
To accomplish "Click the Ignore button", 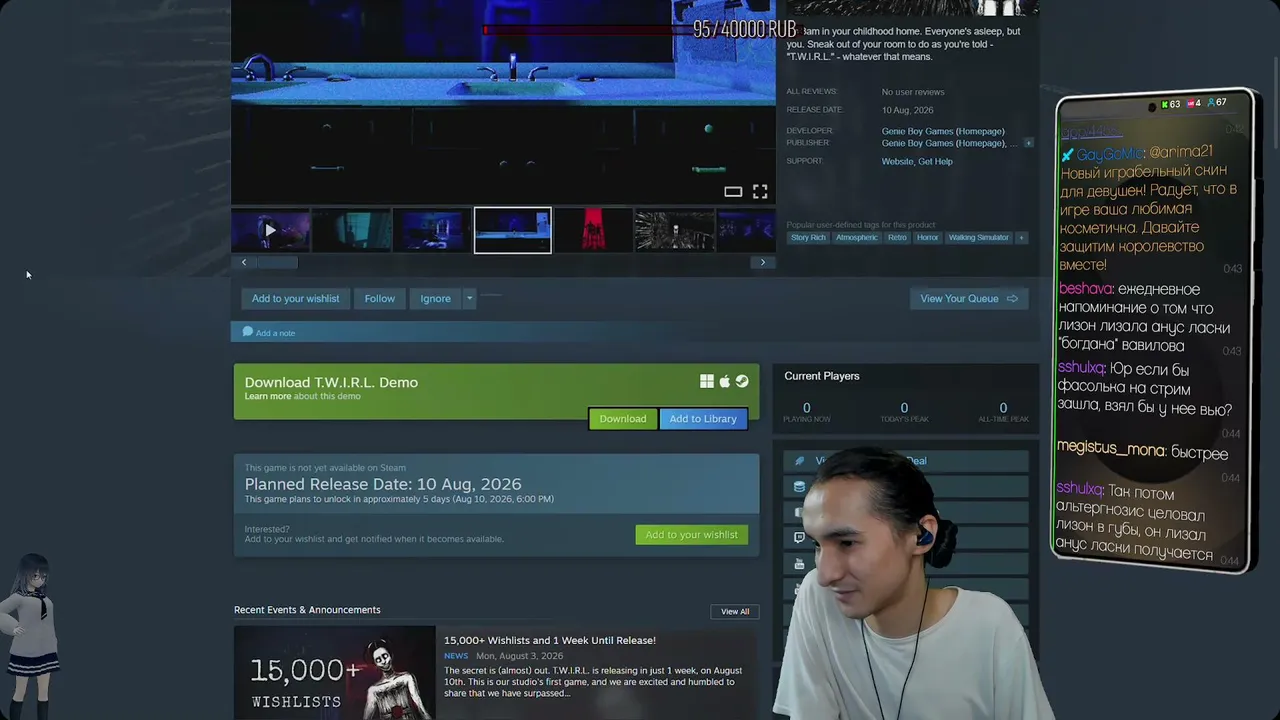I will tap(435, 298).
